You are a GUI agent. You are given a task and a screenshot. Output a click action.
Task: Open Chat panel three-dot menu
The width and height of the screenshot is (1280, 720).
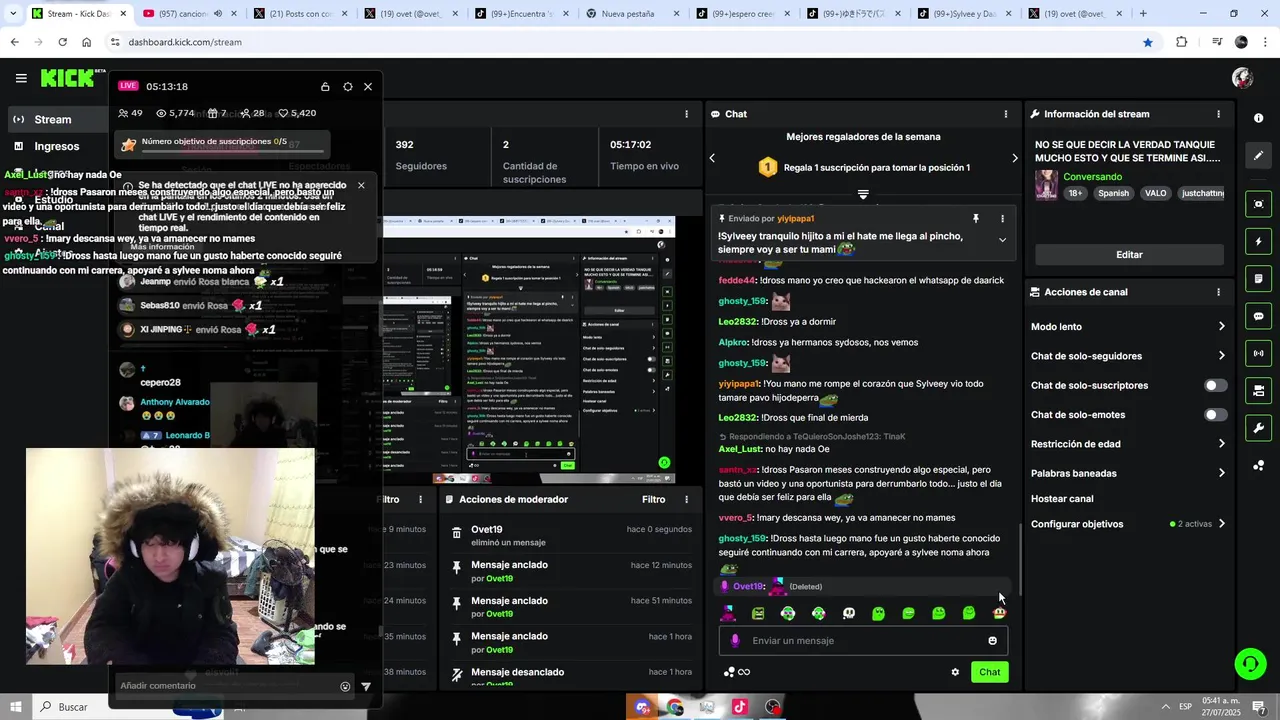(1005, 114)
